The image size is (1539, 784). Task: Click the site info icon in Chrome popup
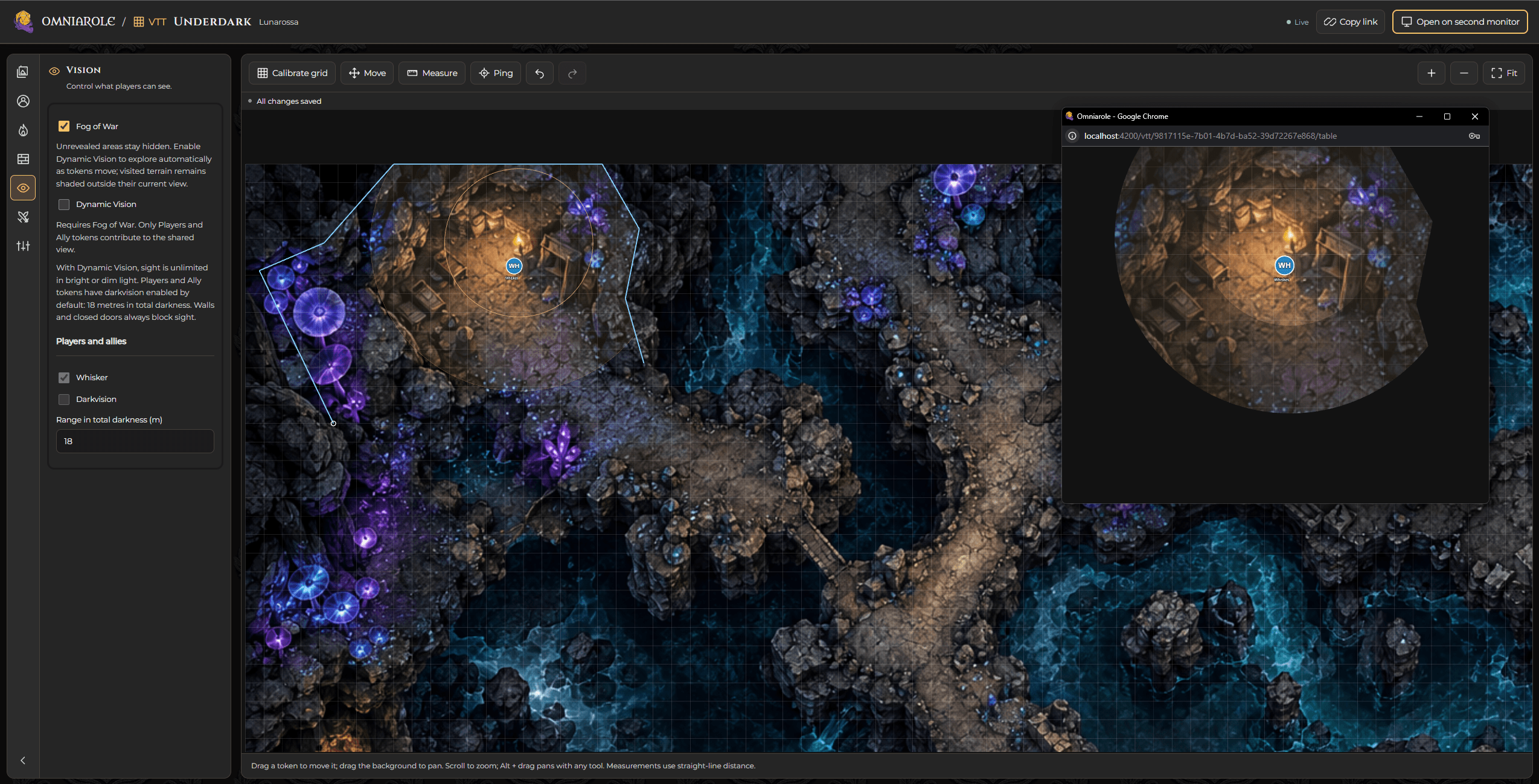1072,136
